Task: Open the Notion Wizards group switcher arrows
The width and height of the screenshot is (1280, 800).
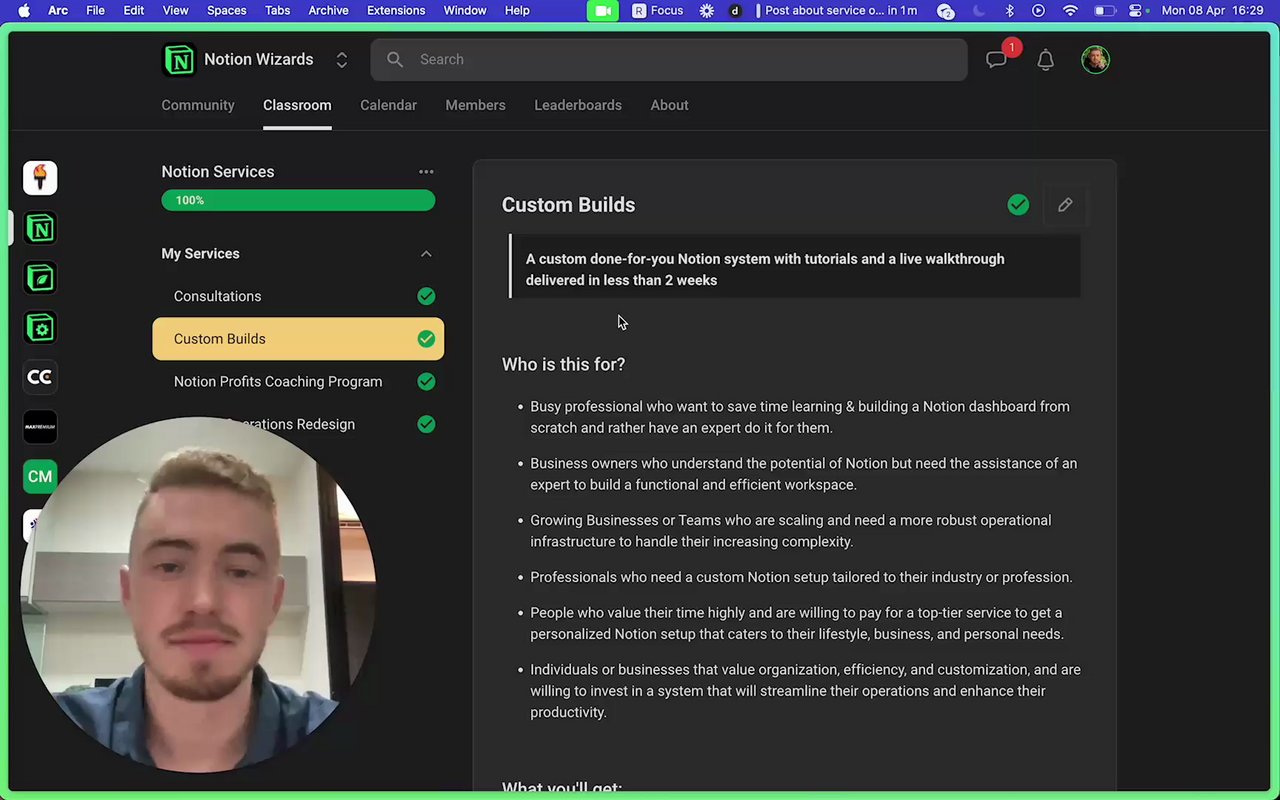Action: coord(341,60)
